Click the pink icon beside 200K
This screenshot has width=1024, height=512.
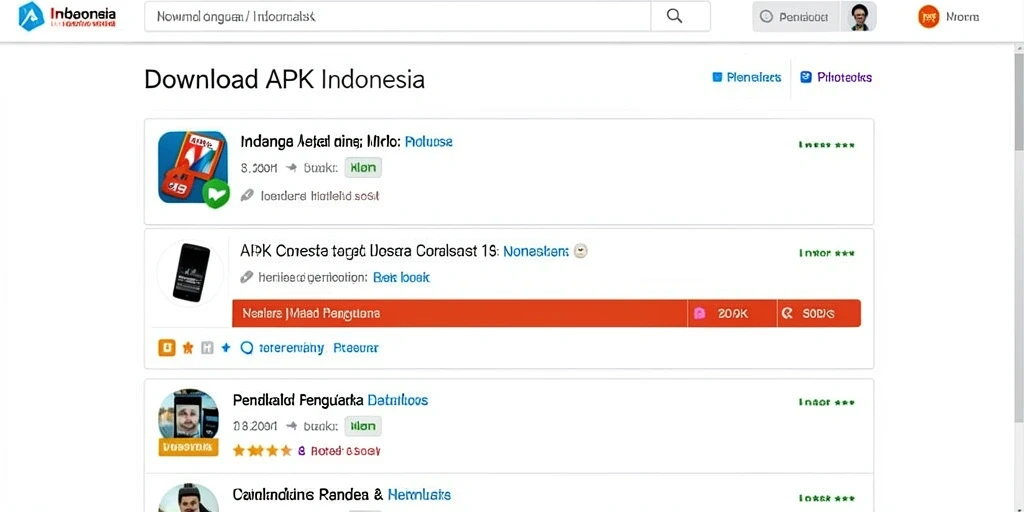tap(699, 314)
